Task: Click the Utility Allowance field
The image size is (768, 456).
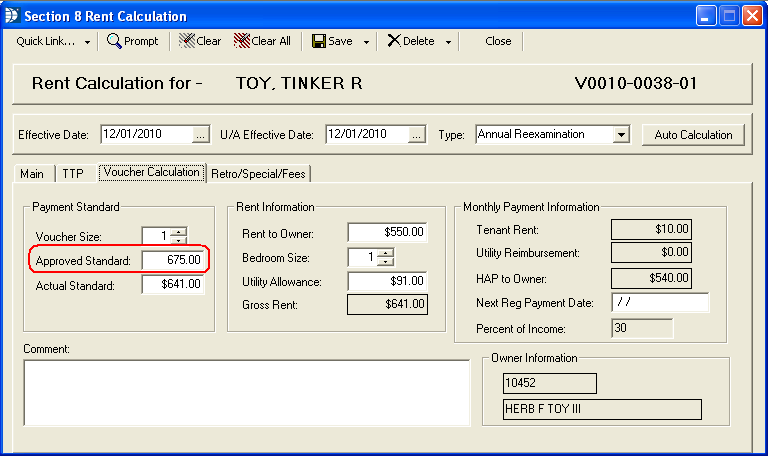Action: 387,281
